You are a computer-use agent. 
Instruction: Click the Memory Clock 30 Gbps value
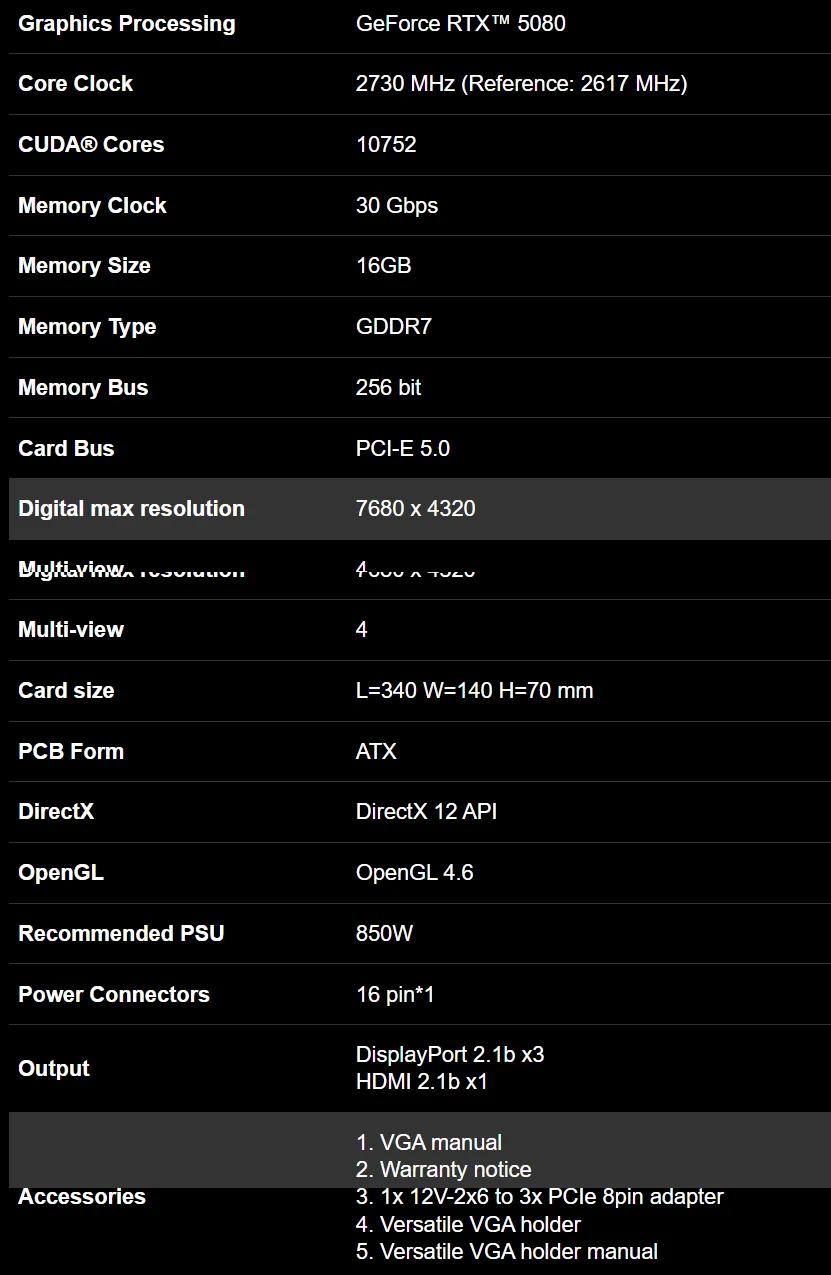(397, 205)
